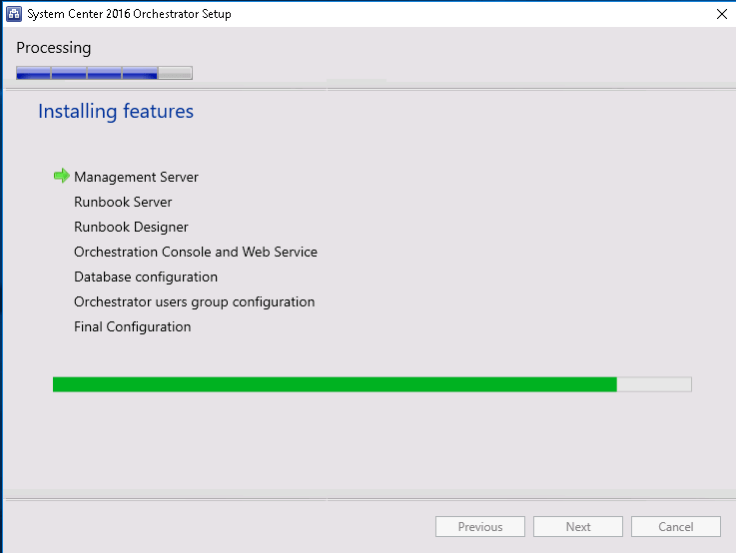Click Orchestration Console and Web Service
This screenshot has width=736, height=553.
pos(195,252)
